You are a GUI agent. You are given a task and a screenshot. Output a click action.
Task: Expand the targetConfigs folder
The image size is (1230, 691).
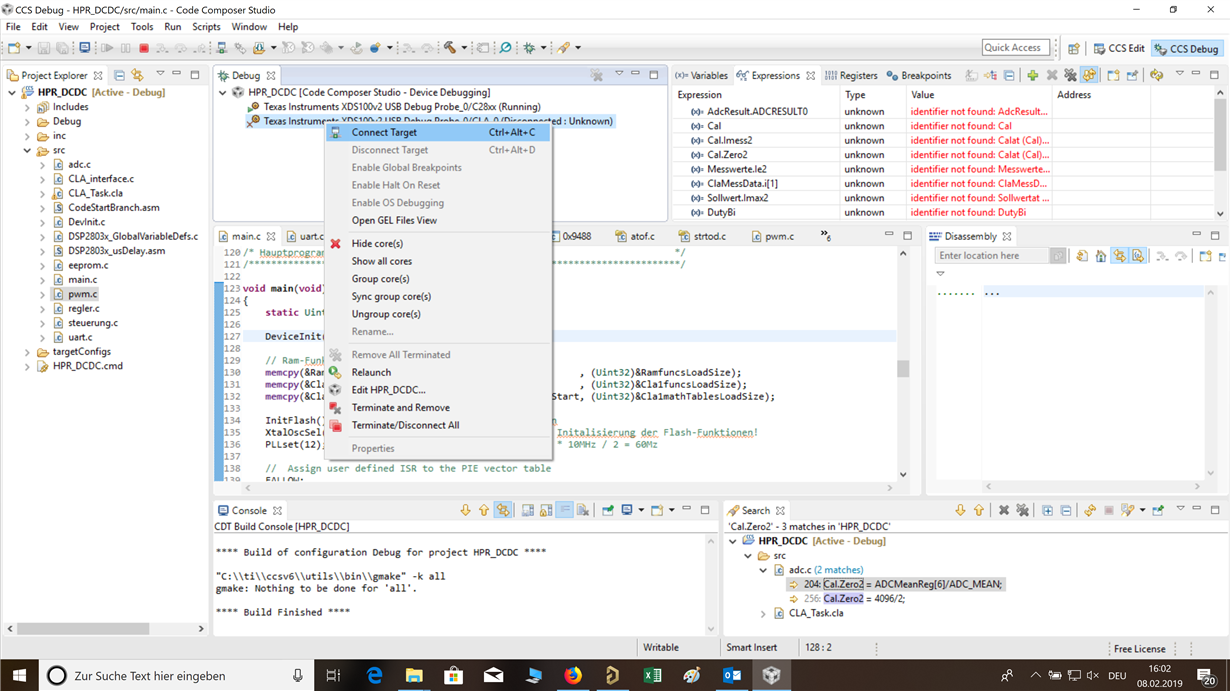pos(28,352)
